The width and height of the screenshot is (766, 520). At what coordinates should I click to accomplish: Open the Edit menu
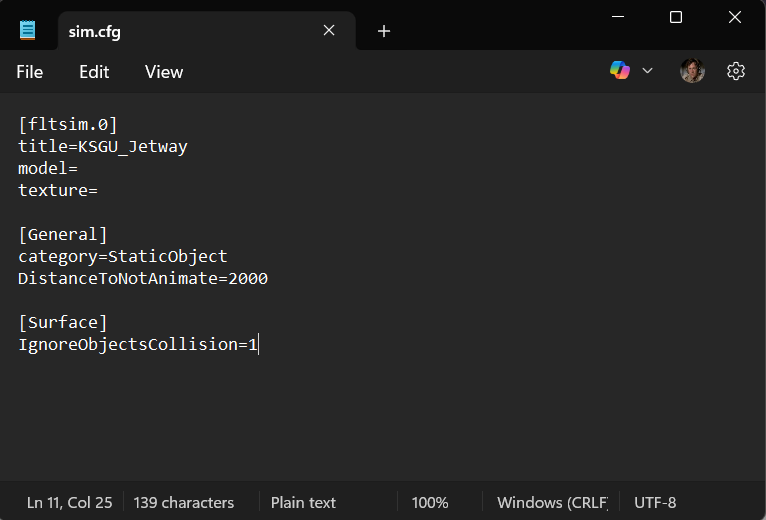coord(94,72)
